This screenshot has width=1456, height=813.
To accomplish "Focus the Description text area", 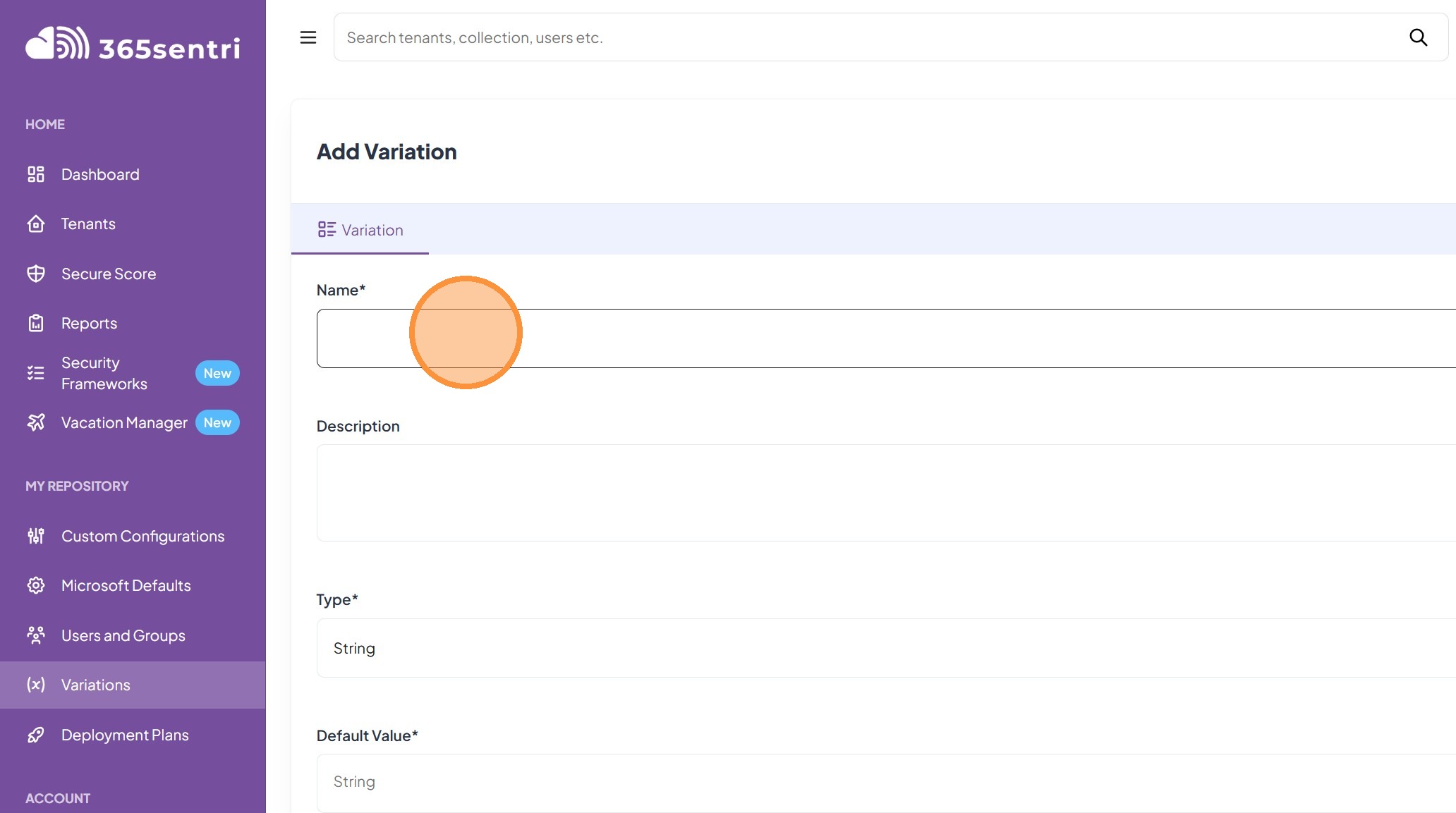I will 885,492.
